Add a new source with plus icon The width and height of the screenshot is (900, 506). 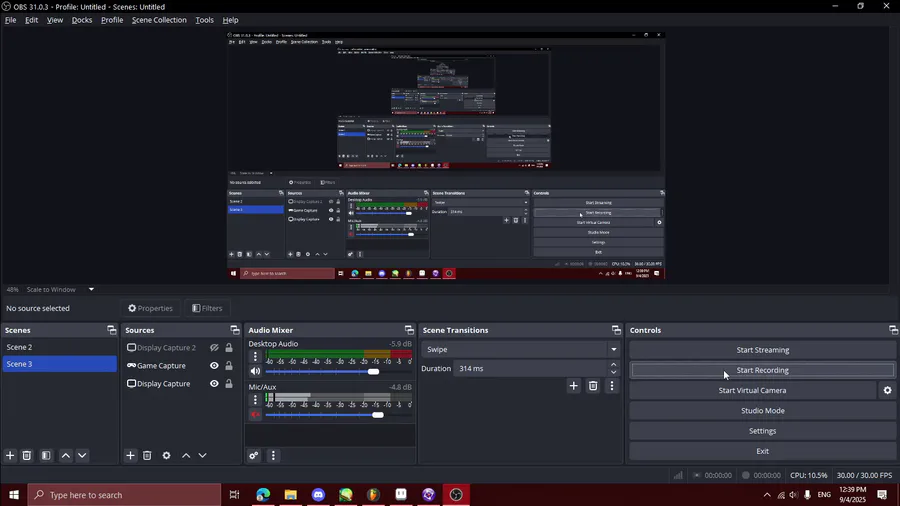tap(130, 456)
